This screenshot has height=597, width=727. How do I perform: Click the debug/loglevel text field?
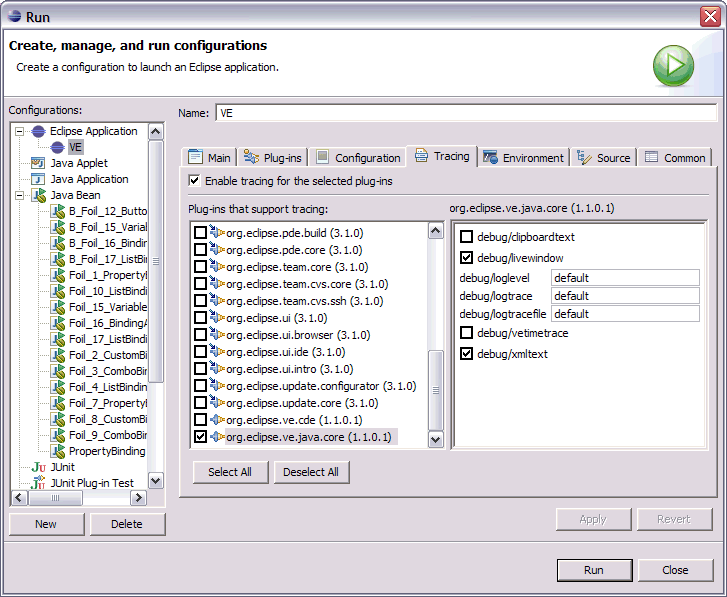pos(624,278)
